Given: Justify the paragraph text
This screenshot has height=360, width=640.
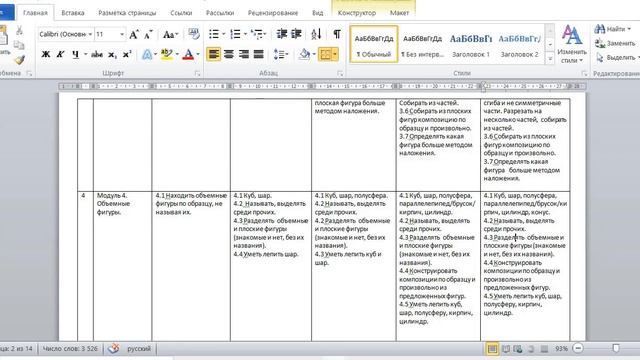Looking at the screenshot, I should [258, 54].
